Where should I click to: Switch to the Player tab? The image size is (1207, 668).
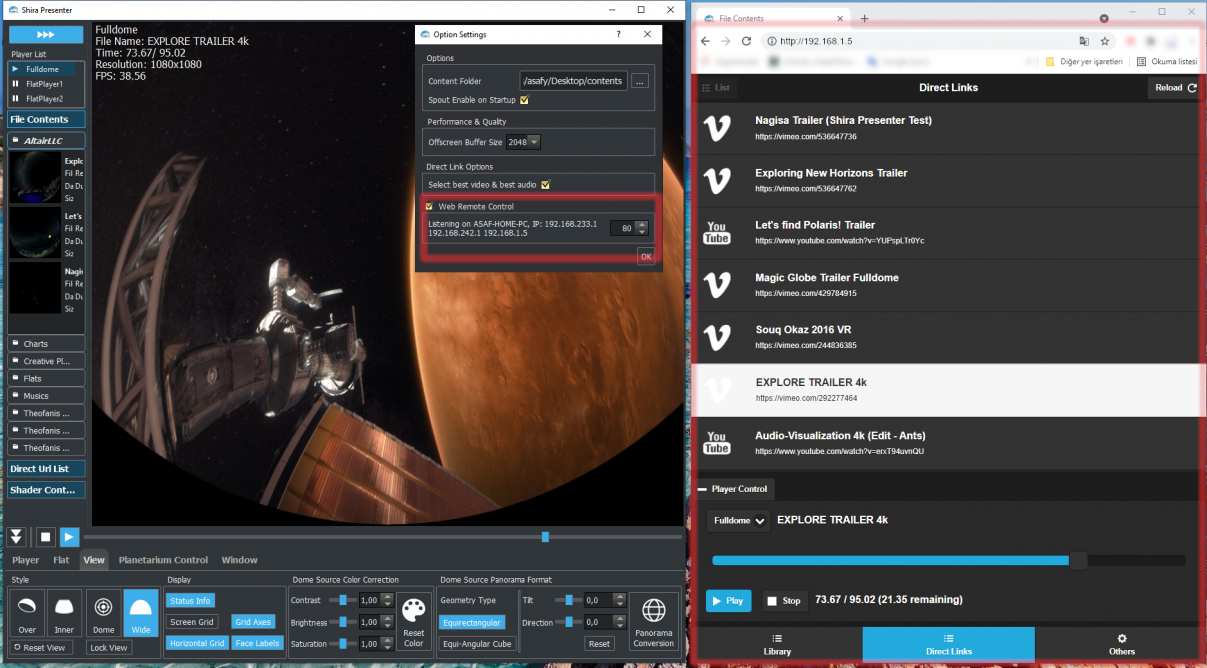point(26,560)
